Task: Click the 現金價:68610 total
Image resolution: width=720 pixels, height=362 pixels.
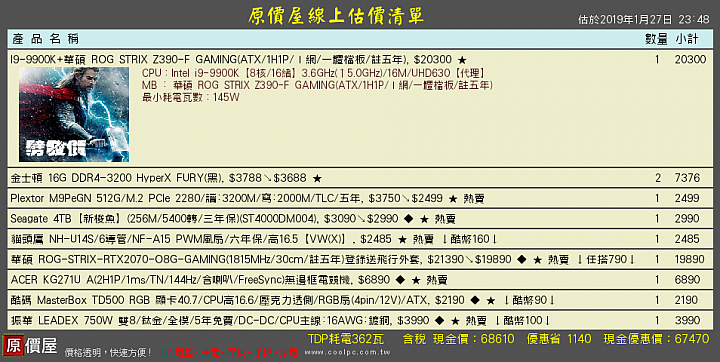Action: (474, 339)
